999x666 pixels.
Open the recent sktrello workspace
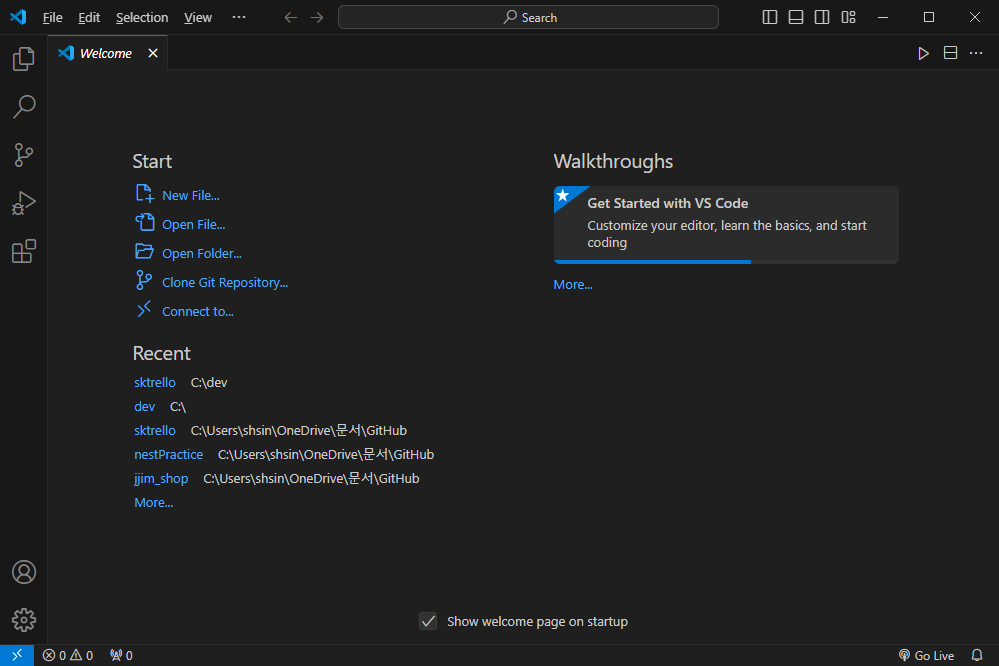click(x=154, y=382)
